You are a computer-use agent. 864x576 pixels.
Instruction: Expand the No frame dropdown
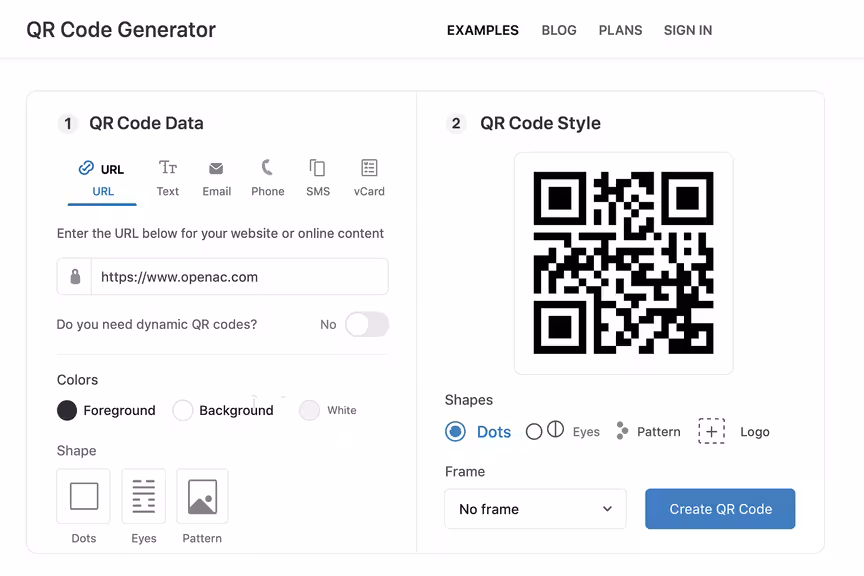(x=536, y=509)
